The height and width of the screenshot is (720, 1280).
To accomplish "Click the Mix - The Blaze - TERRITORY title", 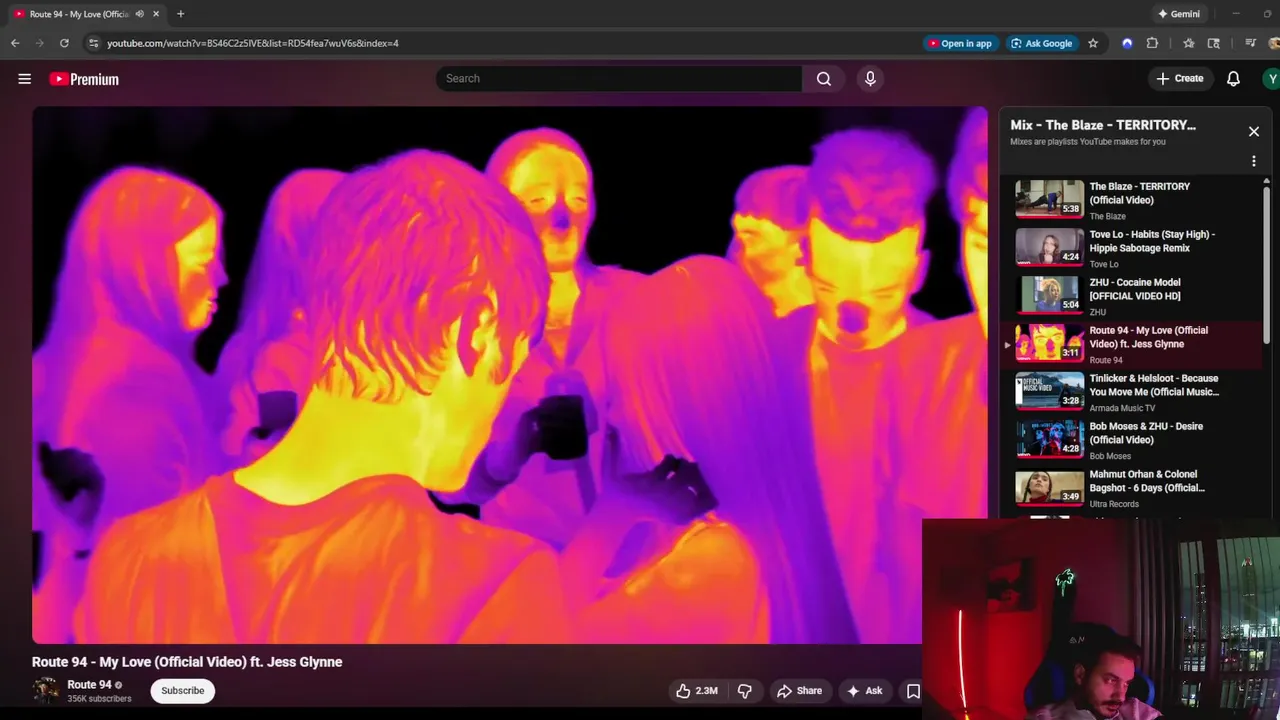I will (x=1103, y=125).
